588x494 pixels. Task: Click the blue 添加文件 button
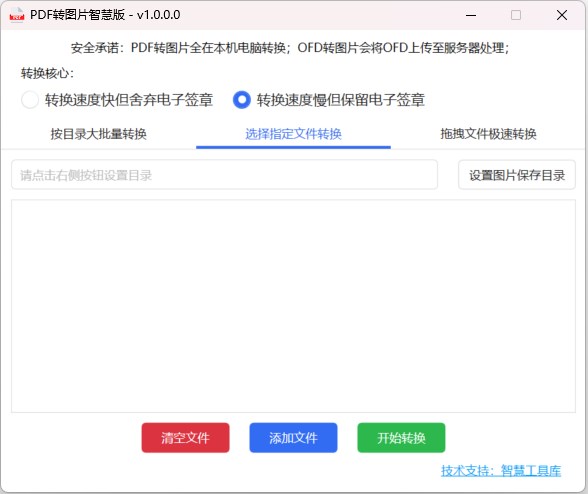pos(293,438)
